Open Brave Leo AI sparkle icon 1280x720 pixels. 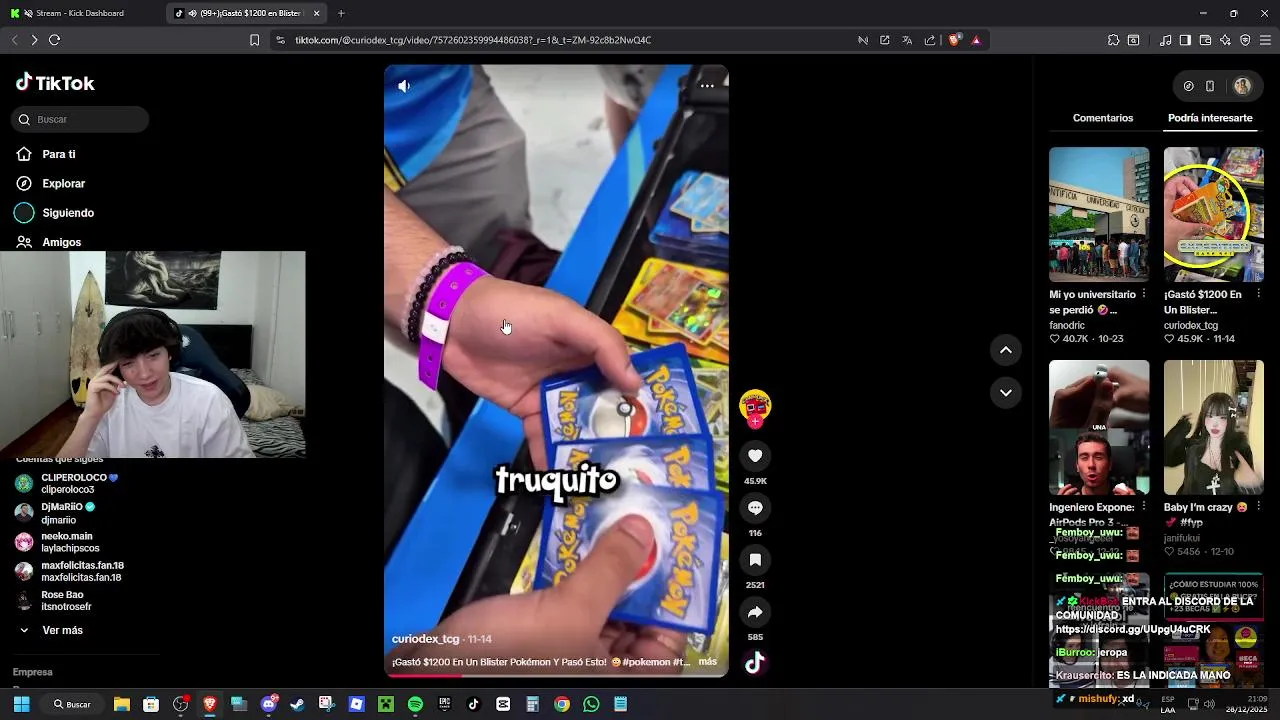[1225, 40]
